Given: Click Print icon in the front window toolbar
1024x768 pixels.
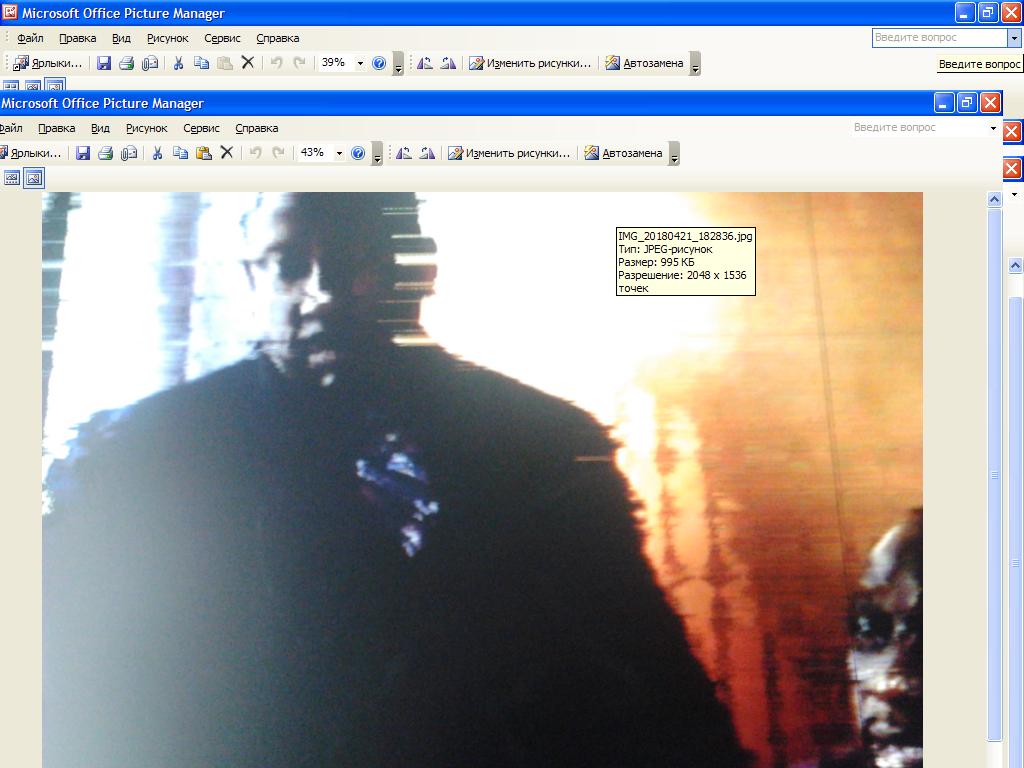Looking at the screenshot, I should coord(105,153).
